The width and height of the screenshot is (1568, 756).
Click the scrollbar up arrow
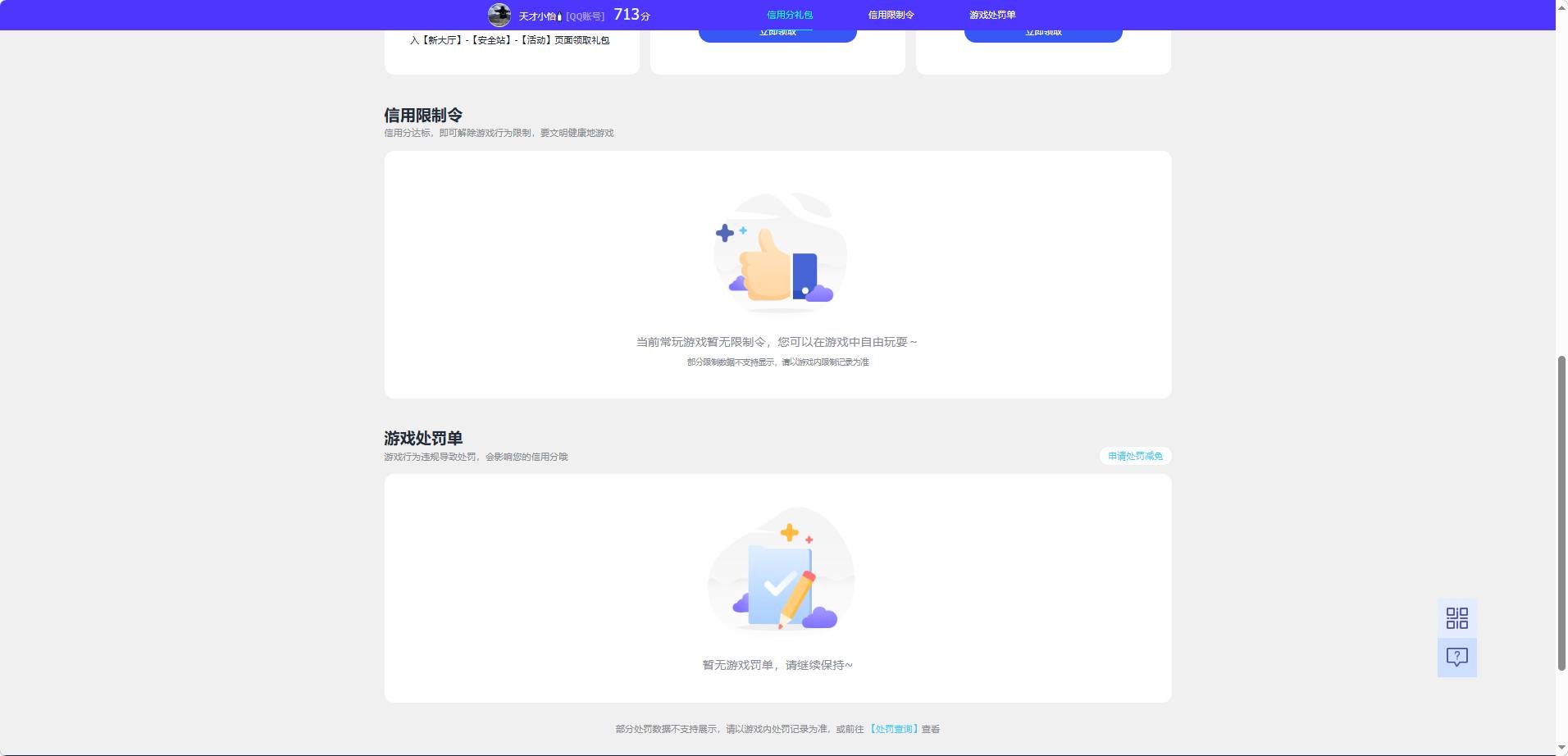1561,7
